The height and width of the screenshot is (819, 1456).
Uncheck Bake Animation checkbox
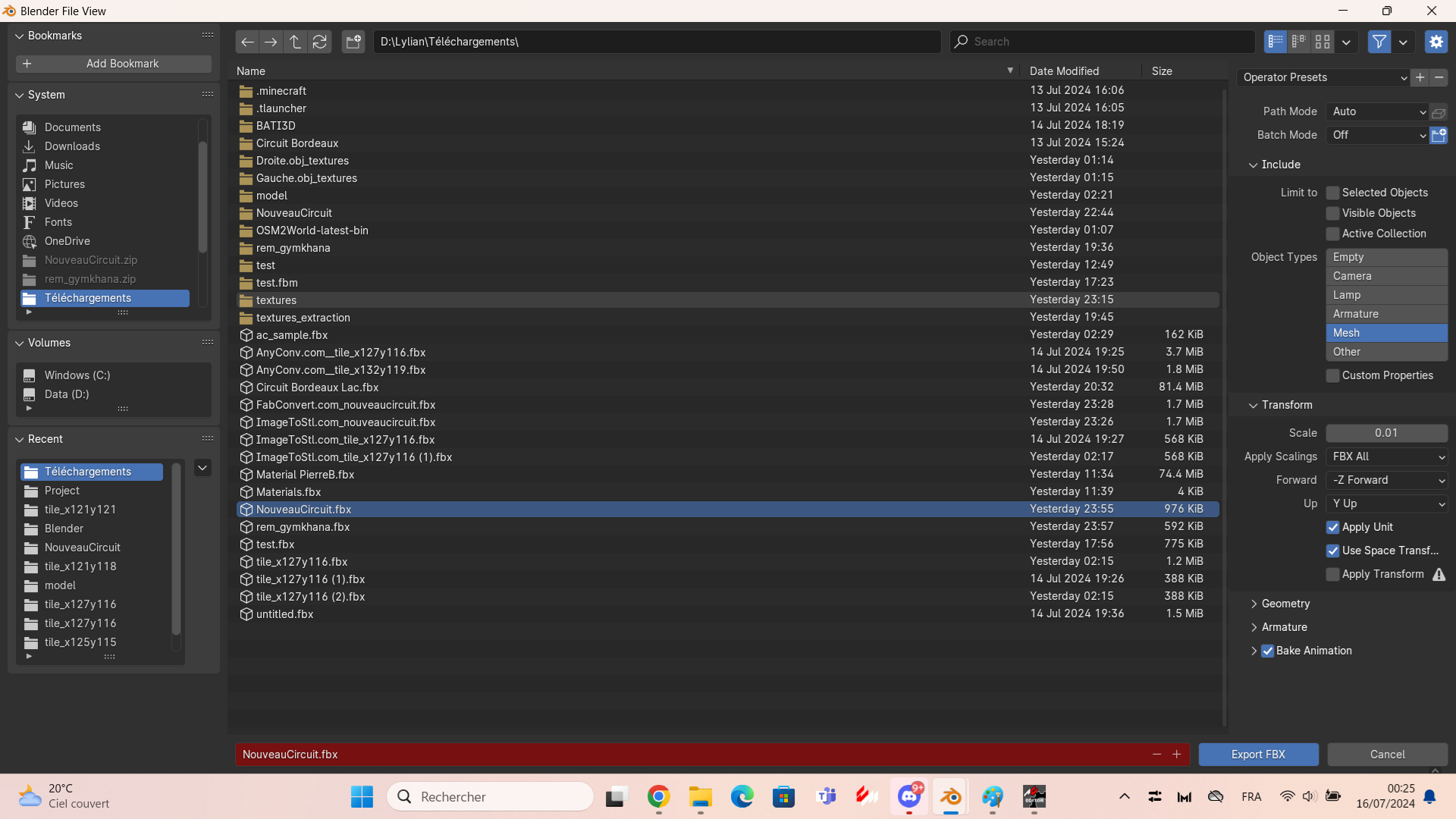click(1267, 651)
